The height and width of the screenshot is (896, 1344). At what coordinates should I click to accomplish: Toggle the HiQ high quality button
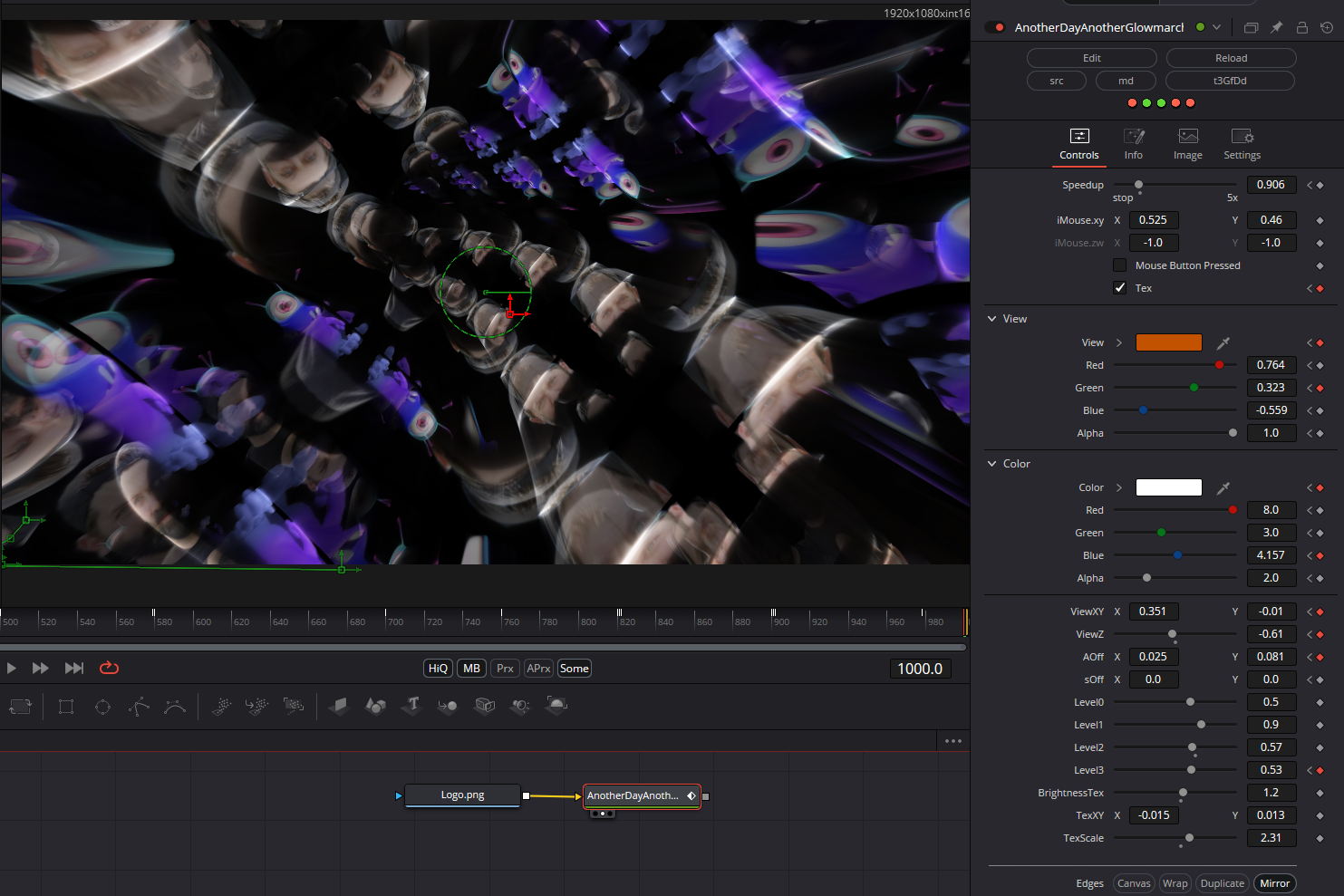(438, 669)
